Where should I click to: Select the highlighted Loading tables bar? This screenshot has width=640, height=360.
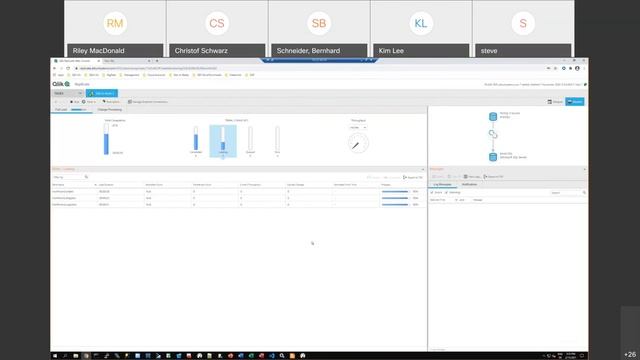coord(223,141)
